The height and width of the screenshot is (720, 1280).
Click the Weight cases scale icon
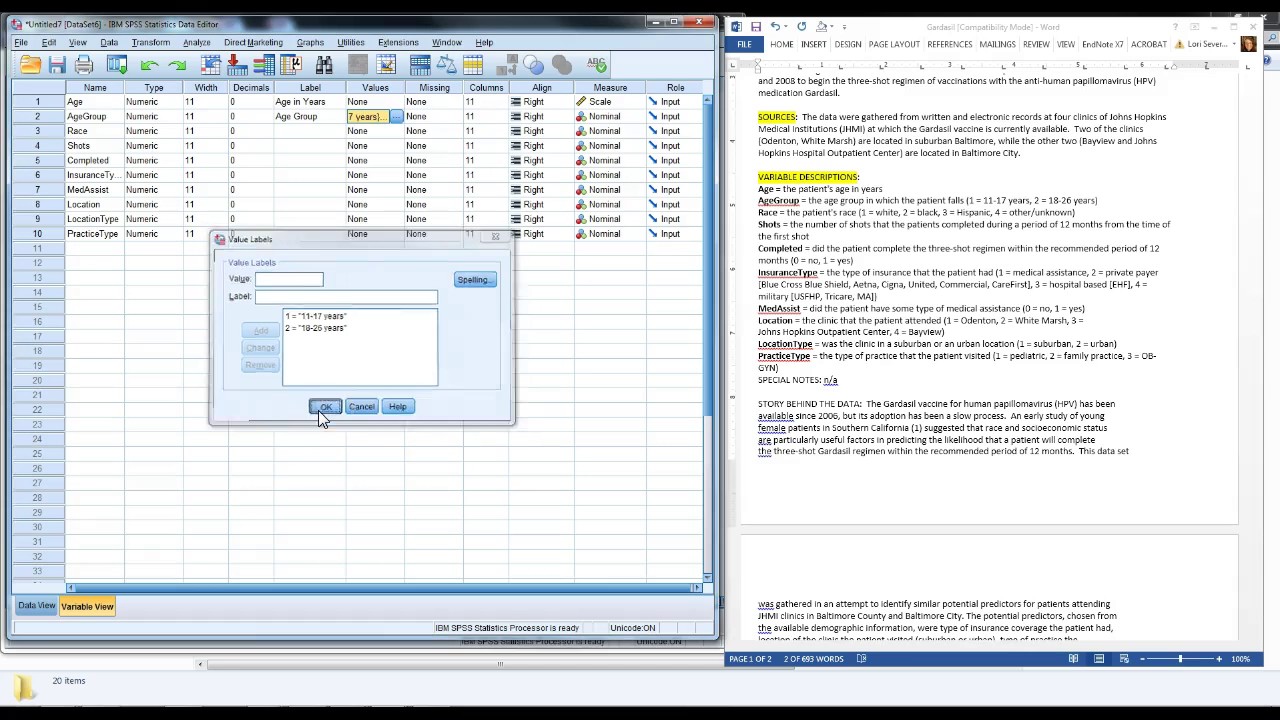pos(446,65)
